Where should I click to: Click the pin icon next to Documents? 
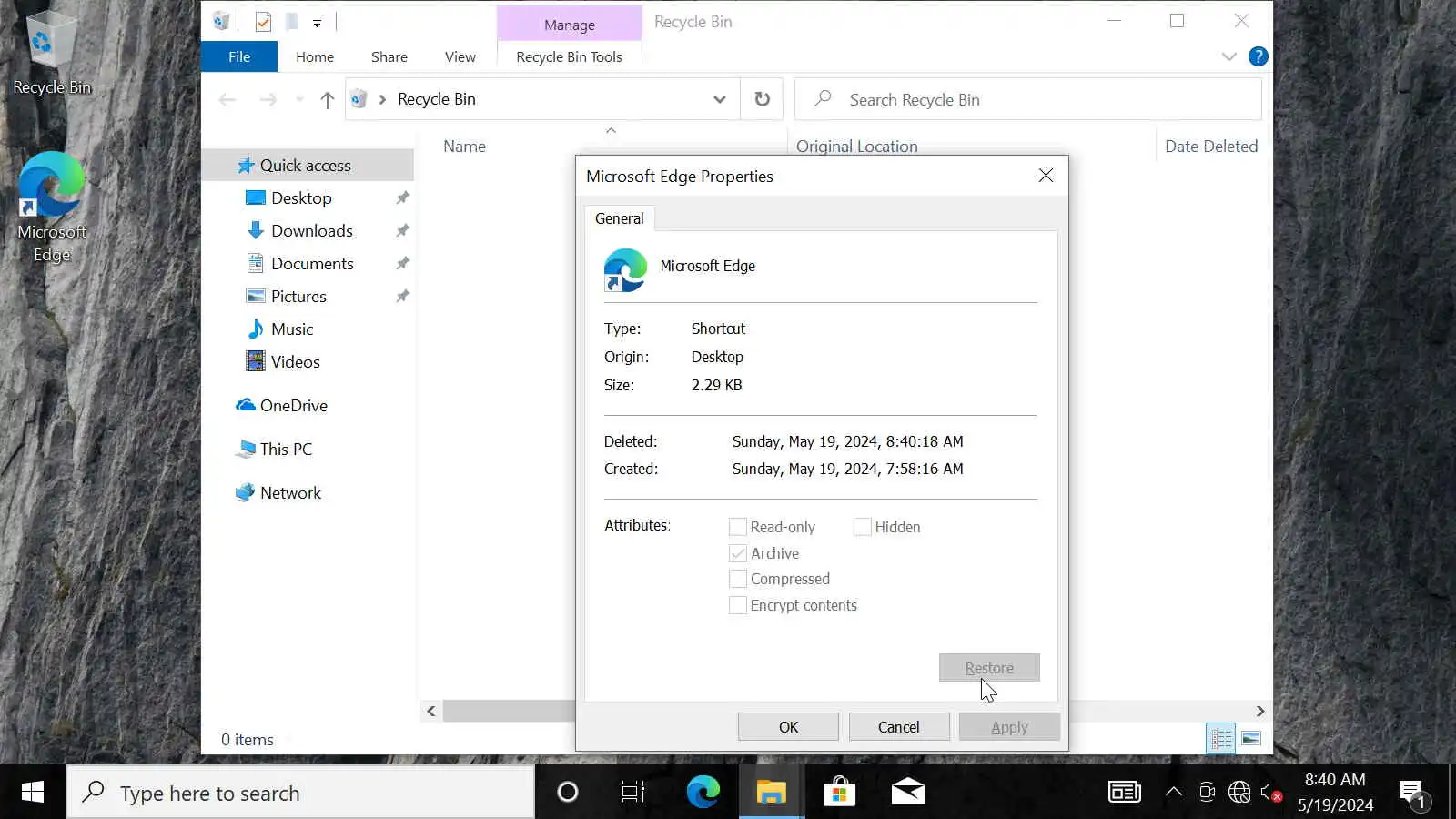click(402, 264)
